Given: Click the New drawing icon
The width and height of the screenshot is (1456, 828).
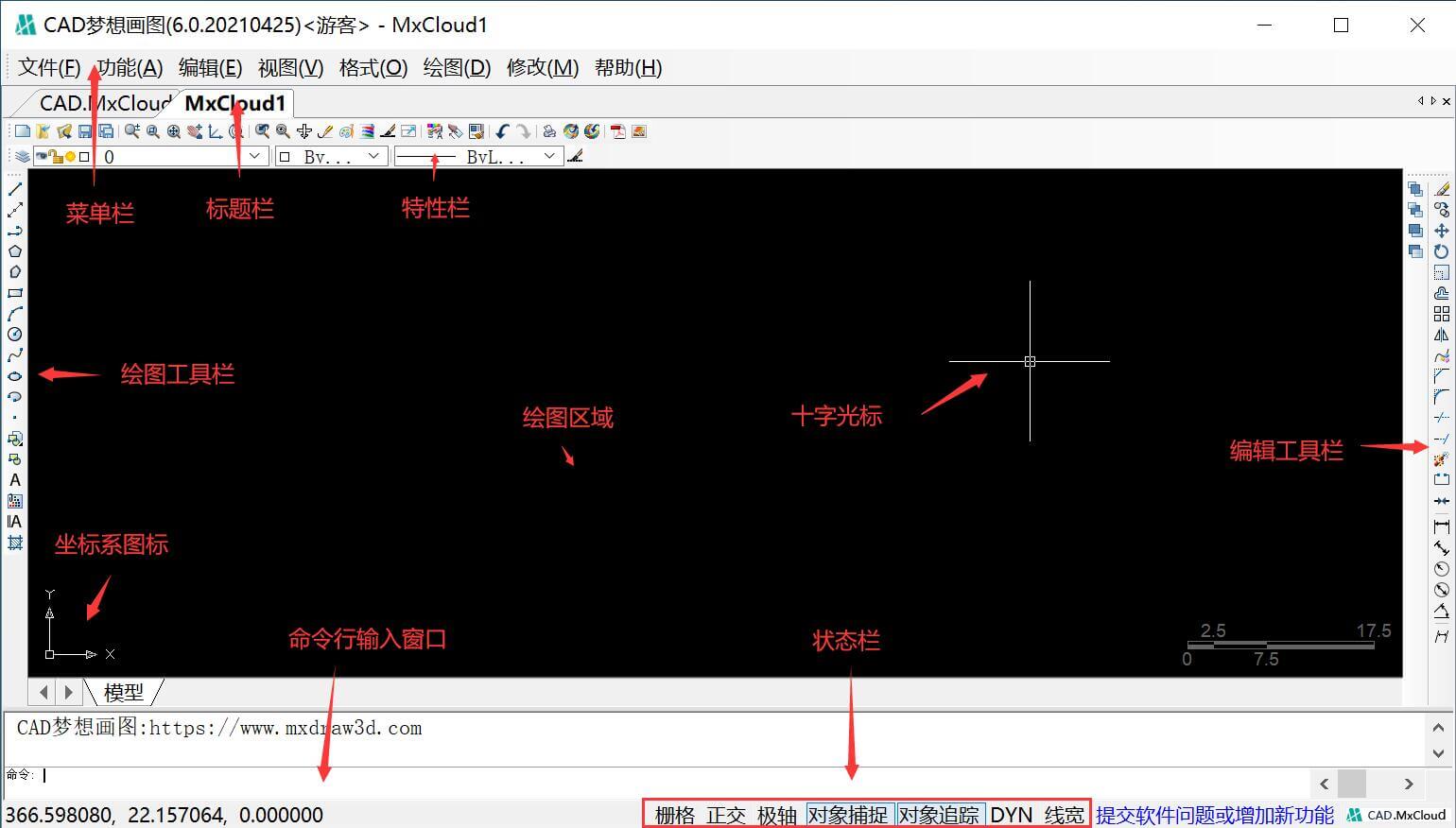Looking at the screenshot, I should pos(23,131).
